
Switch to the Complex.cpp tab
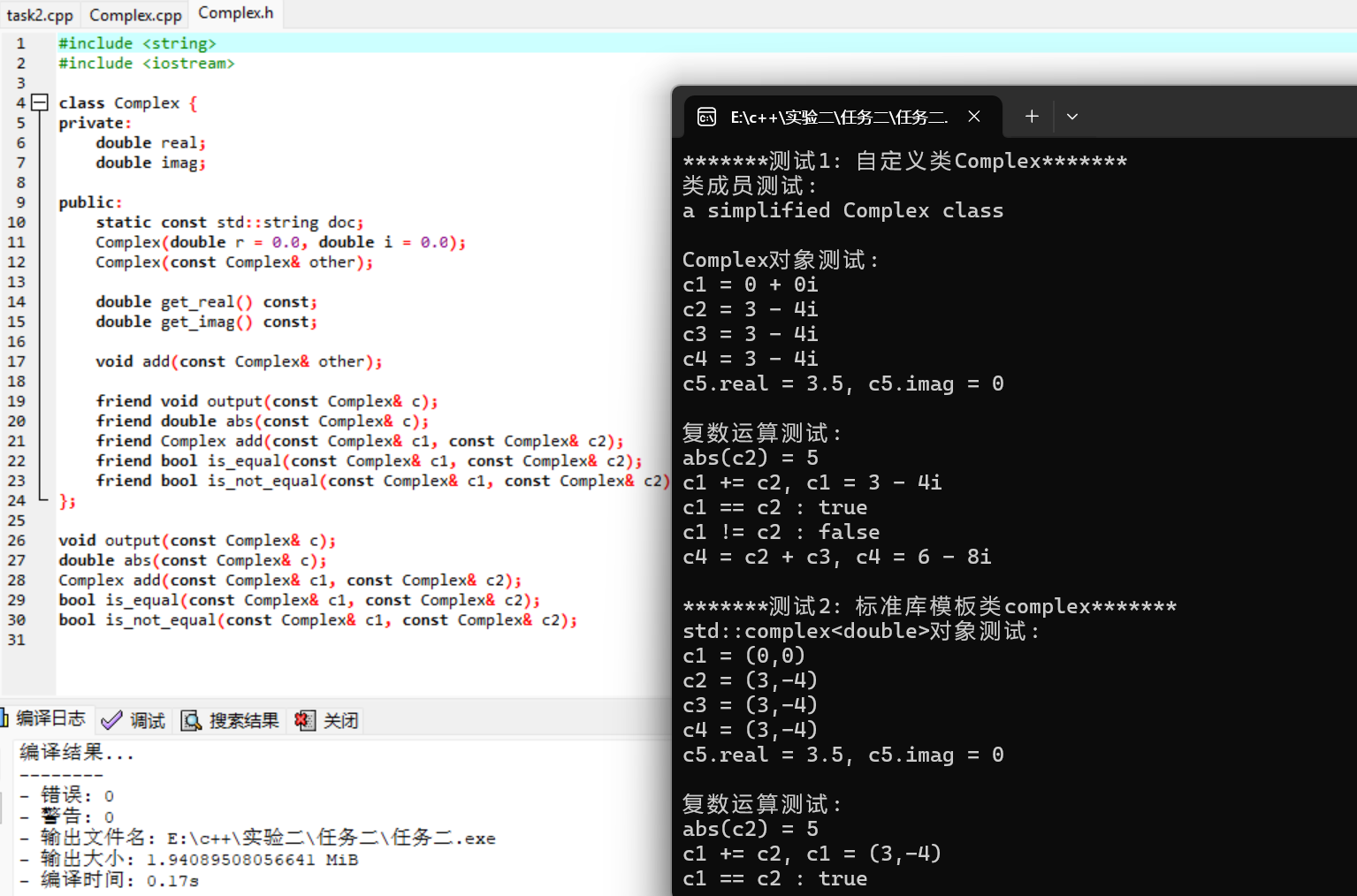point(135,15)
